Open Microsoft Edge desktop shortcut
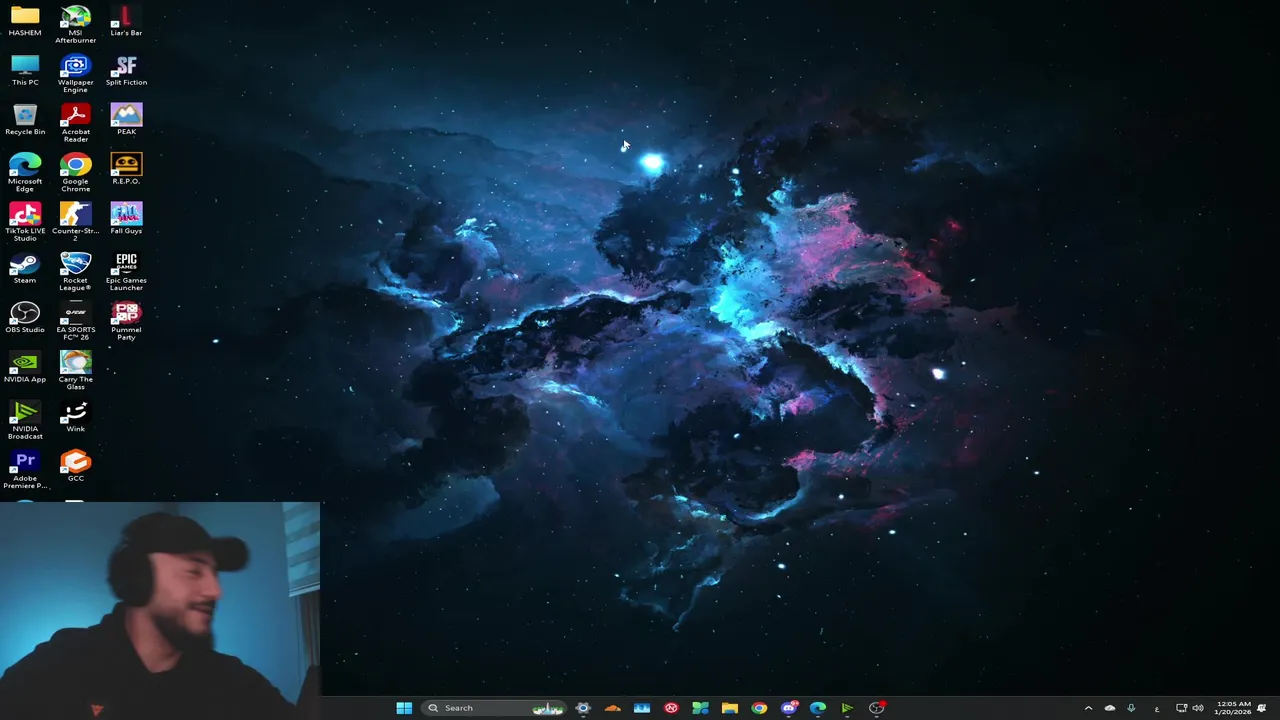Image resolution: width=1280 pixels, height=720 pixels. click(25, 172)
